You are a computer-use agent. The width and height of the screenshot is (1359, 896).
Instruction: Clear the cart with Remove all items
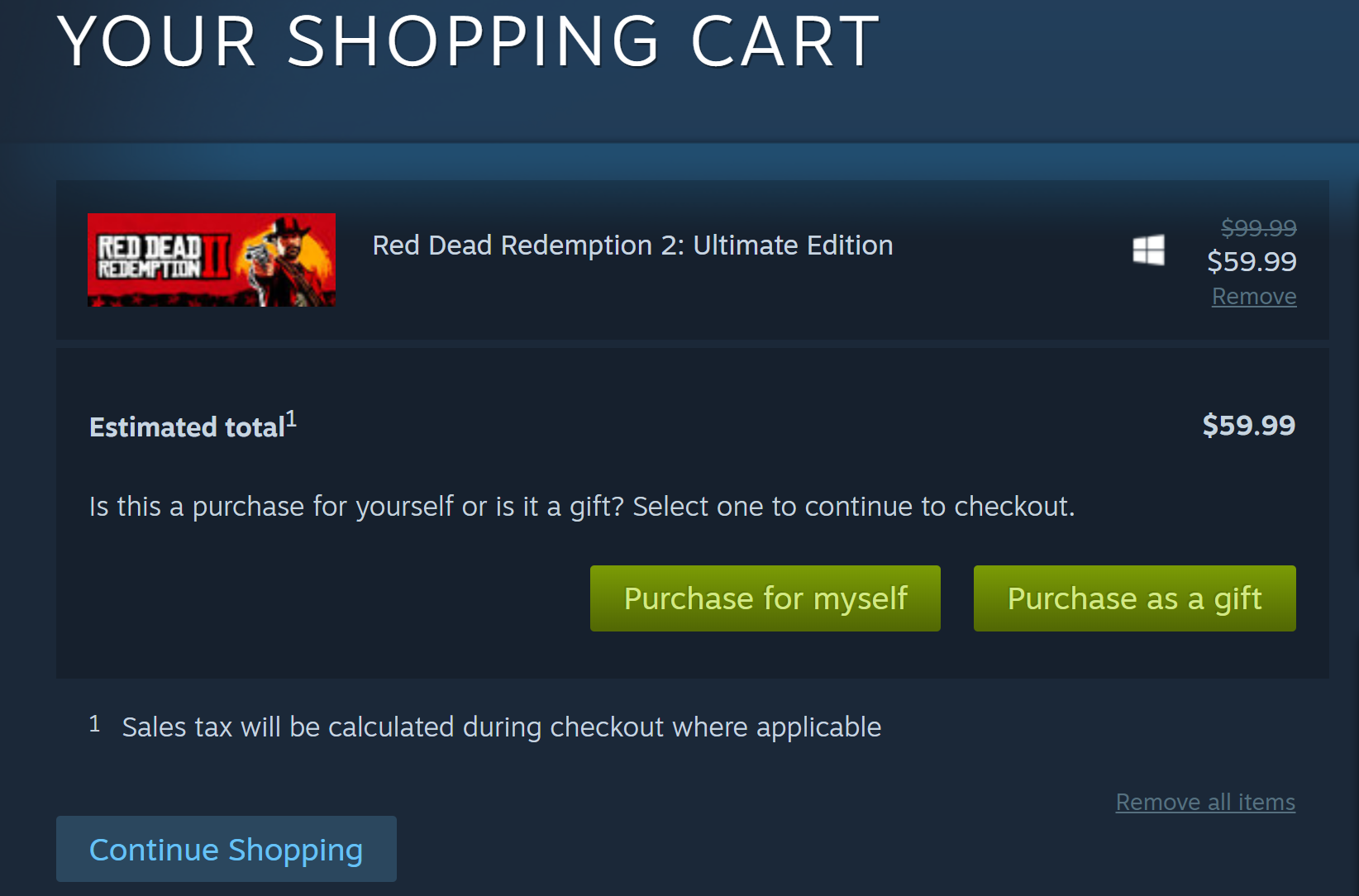[1204, 802]
